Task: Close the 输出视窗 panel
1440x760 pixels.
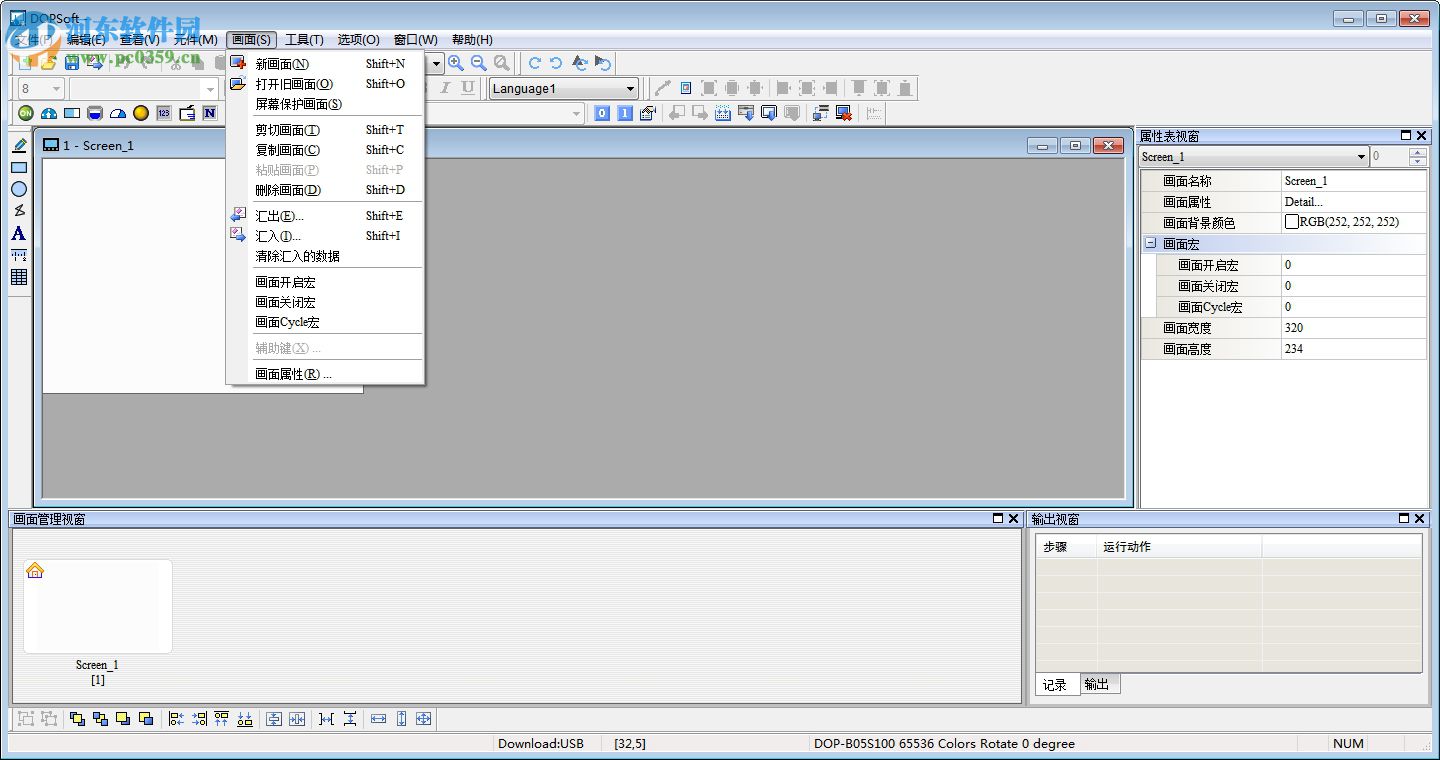Action: tap(1422, 519)
